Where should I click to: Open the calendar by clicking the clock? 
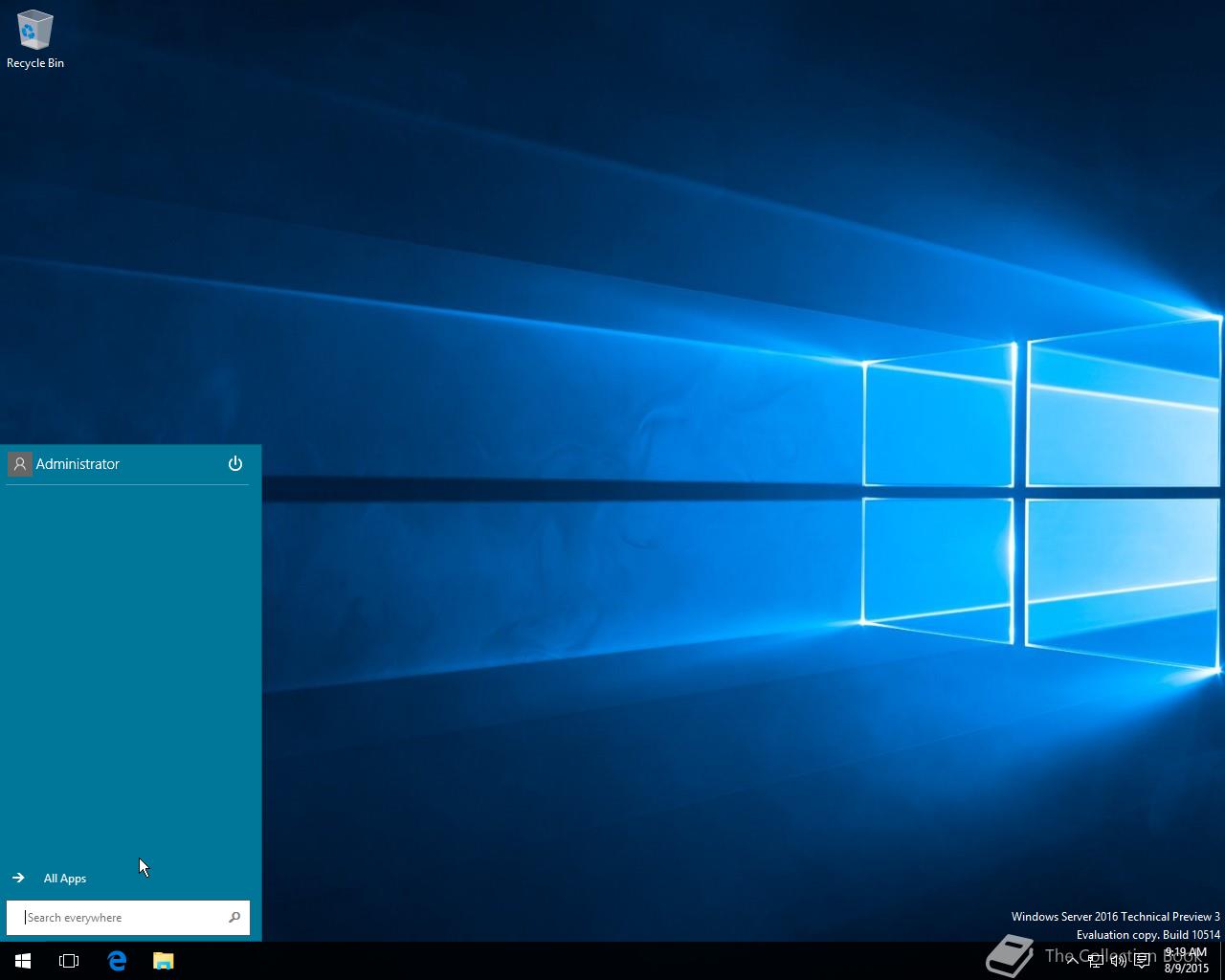pos(1184,953)
